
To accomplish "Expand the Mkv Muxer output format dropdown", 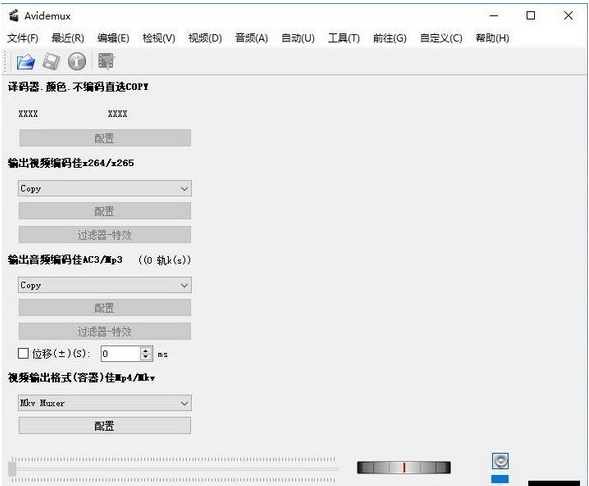I will pyautogui.click(x=105, y=403).
